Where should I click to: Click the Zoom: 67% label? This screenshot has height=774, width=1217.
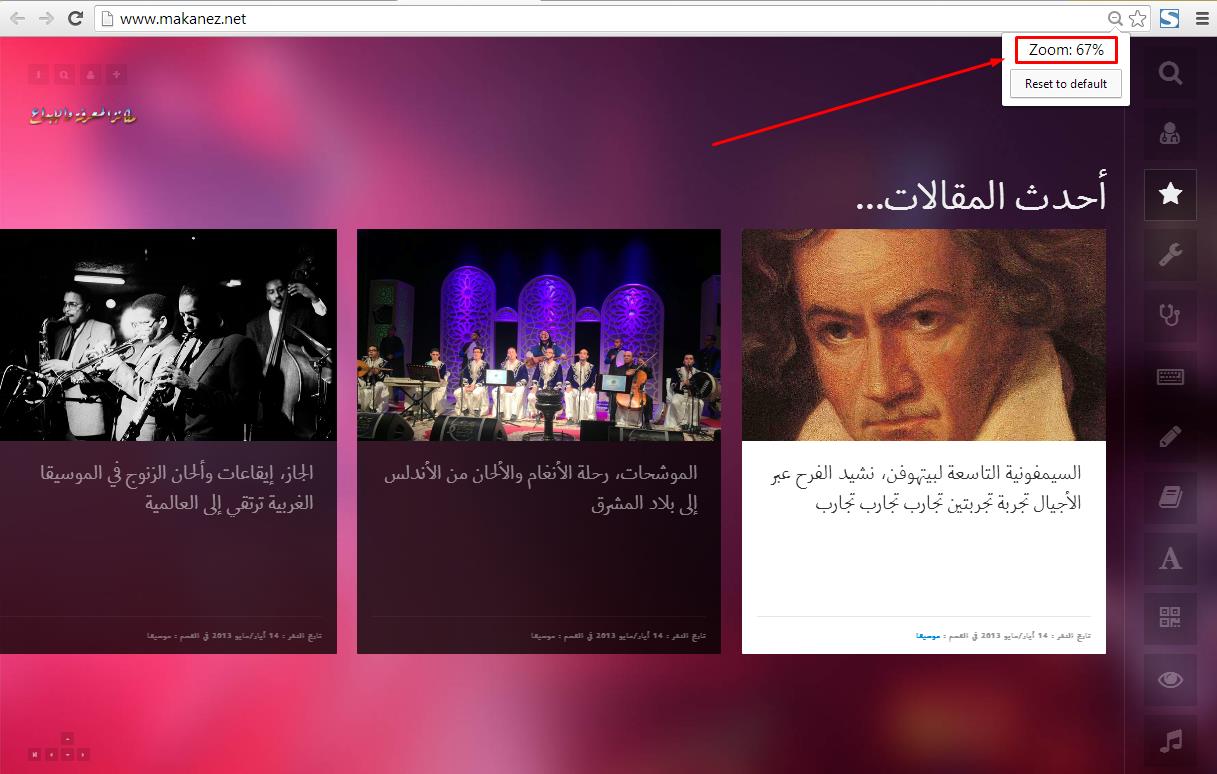[1066, 50]
